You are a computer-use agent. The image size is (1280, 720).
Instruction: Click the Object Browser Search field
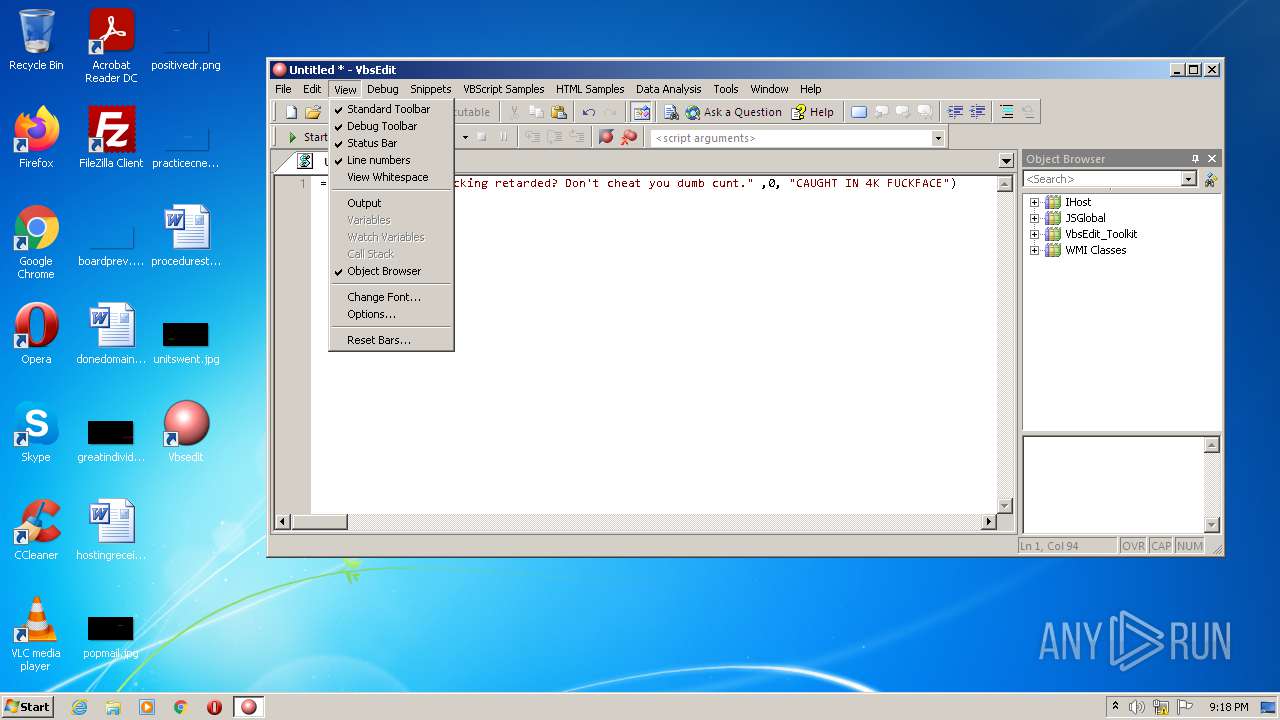point(1102,179)
